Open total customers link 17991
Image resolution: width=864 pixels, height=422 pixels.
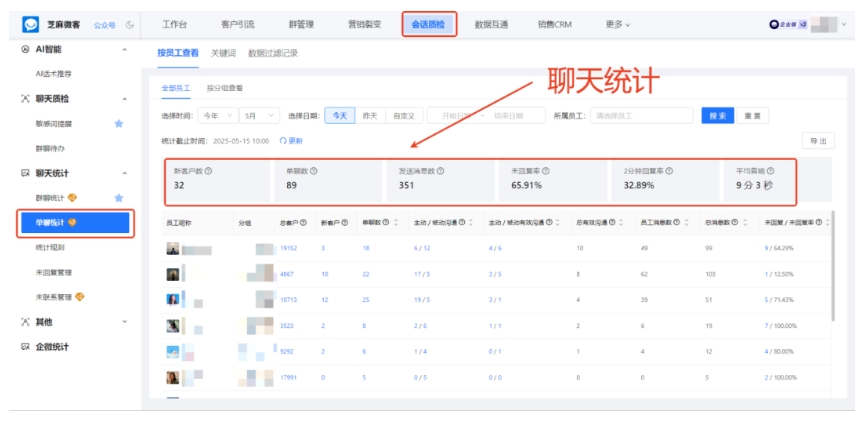(289, 378)
